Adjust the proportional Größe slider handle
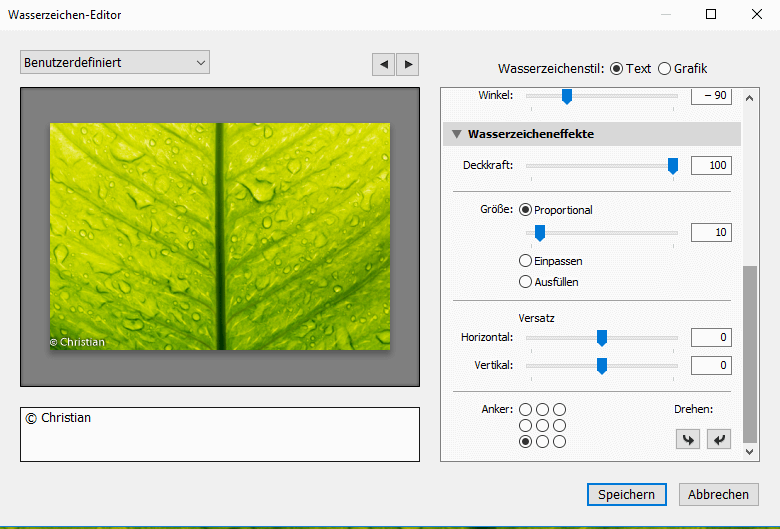This screenshot has width=780, height=529. tap(540, 232)
